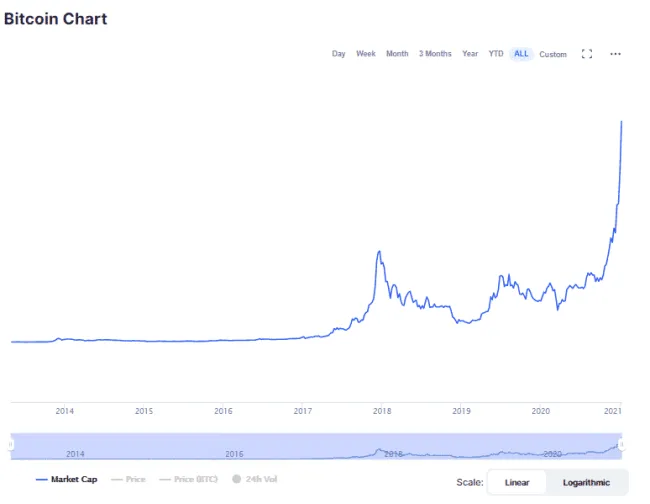Switch scale to Logarithmic
The height and width of the screenshot is (504, 650).
tap(586, 482)
